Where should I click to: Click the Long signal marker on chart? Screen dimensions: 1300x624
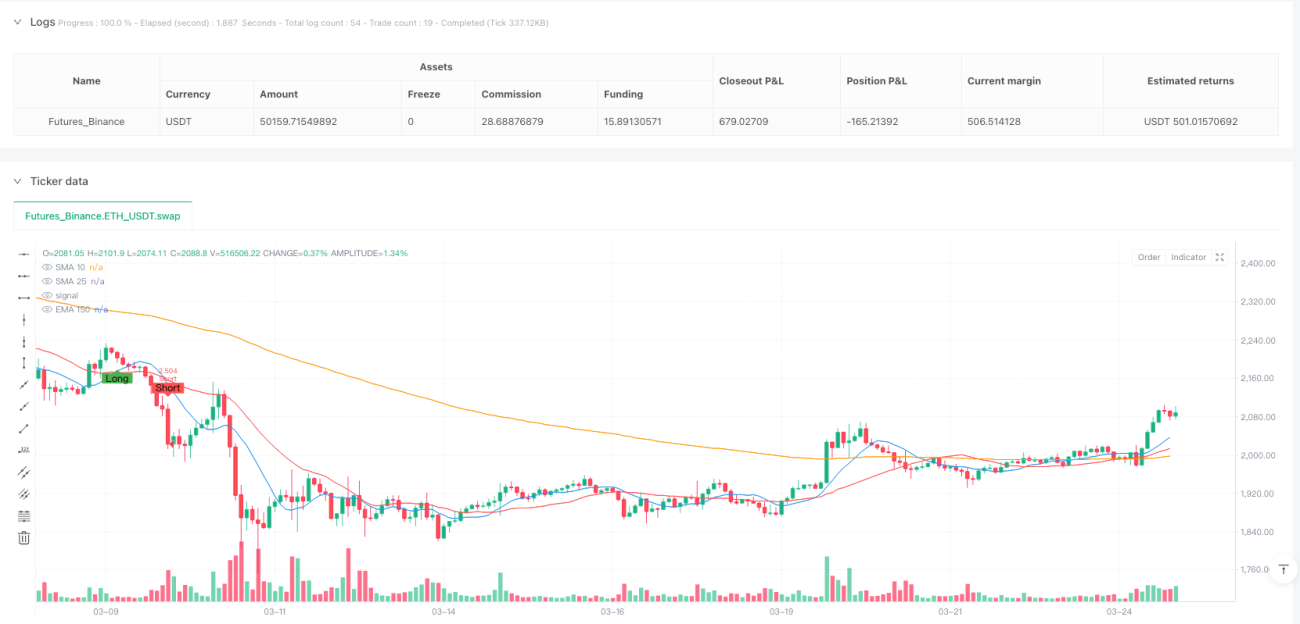click(x=117, y=379)
